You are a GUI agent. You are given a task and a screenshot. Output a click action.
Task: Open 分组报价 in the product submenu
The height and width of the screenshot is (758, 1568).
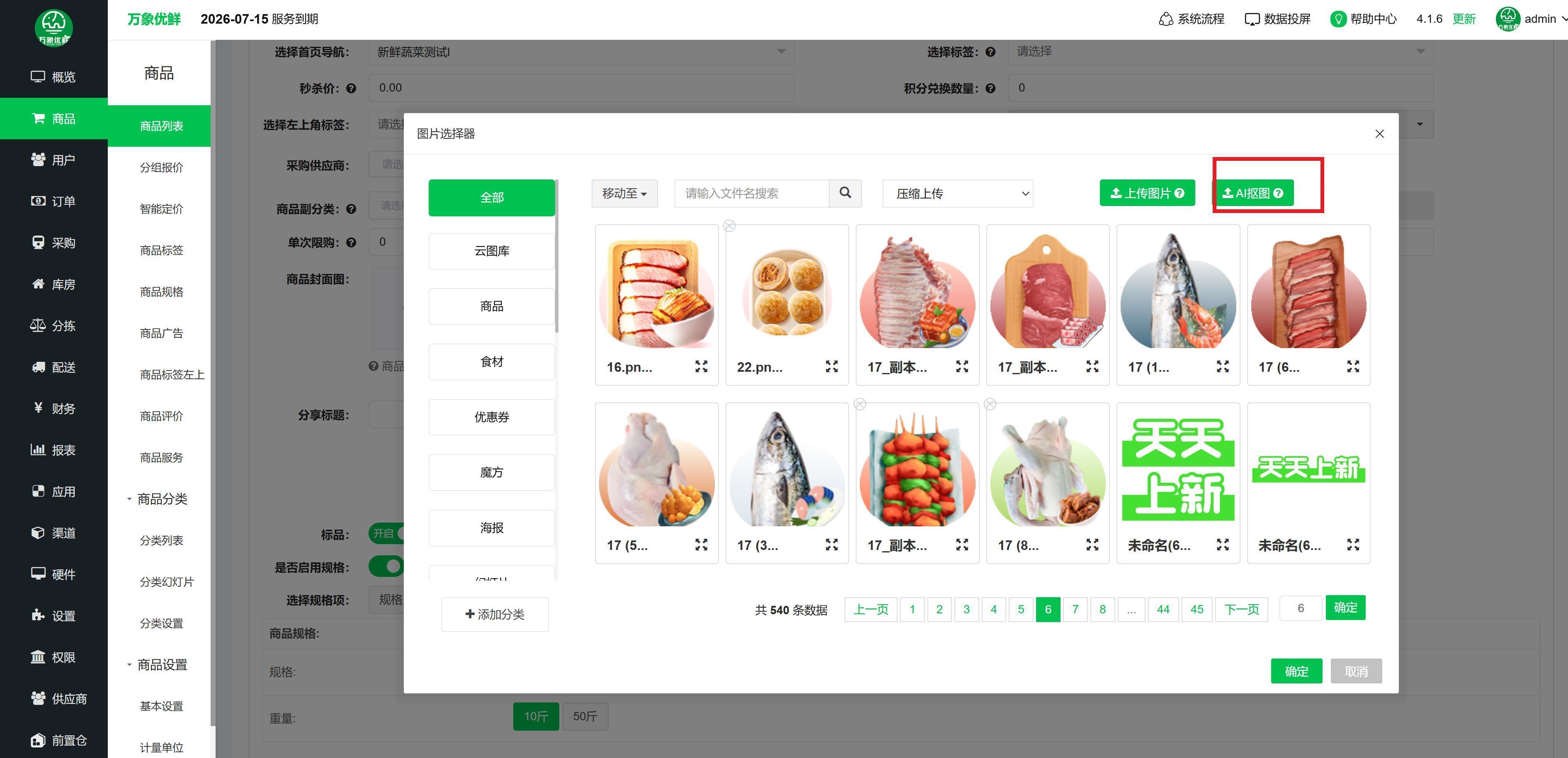(161, 167)
